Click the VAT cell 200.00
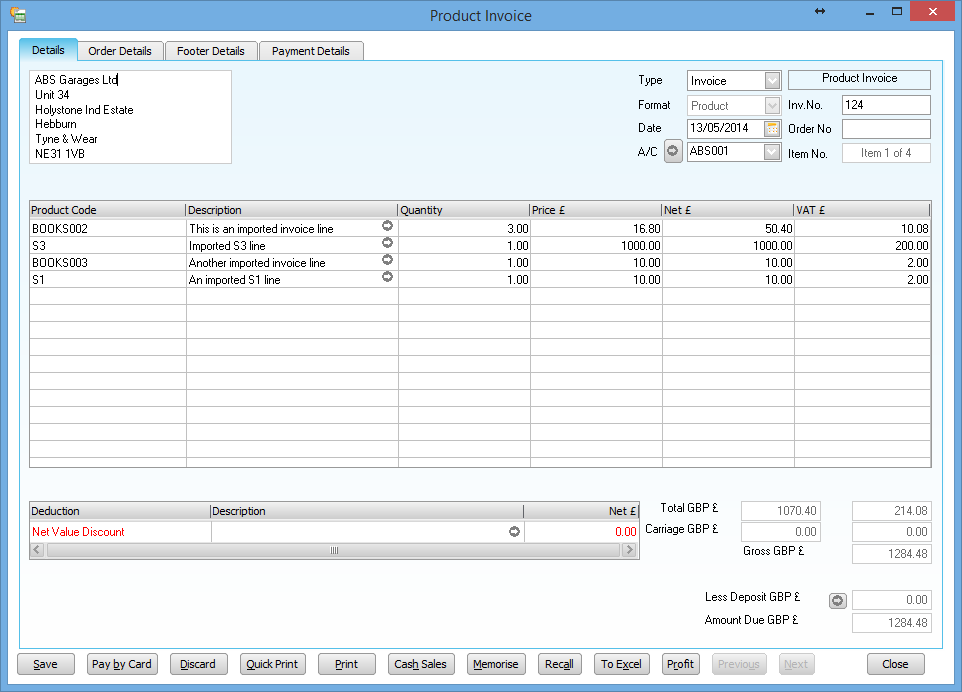 [863, 245]
